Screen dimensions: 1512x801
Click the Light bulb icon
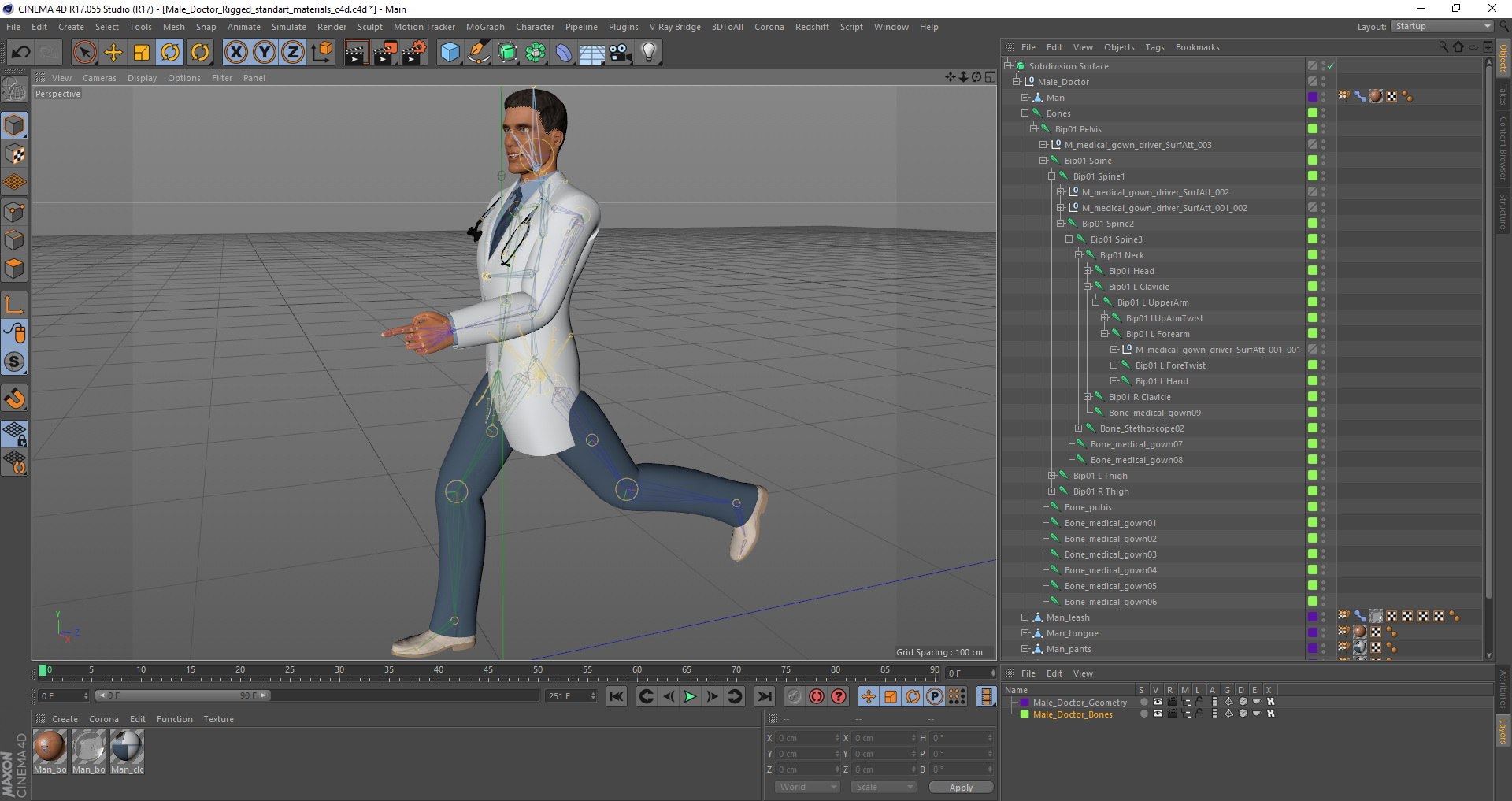tap(649, 53)
